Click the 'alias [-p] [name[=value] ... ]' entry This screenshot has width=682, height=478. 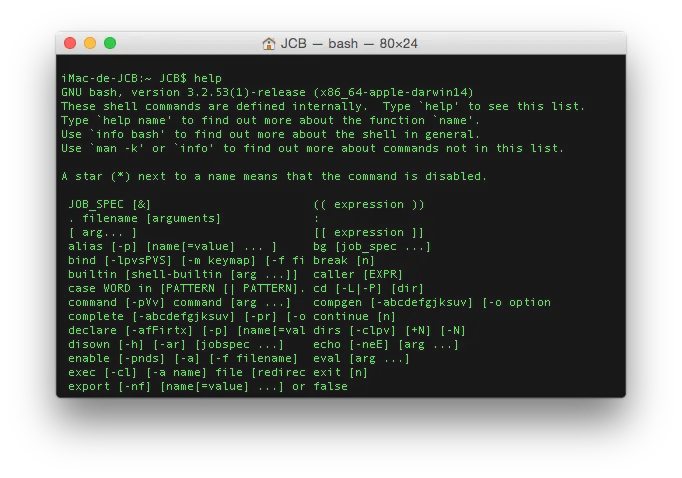[x=172, y=246]
